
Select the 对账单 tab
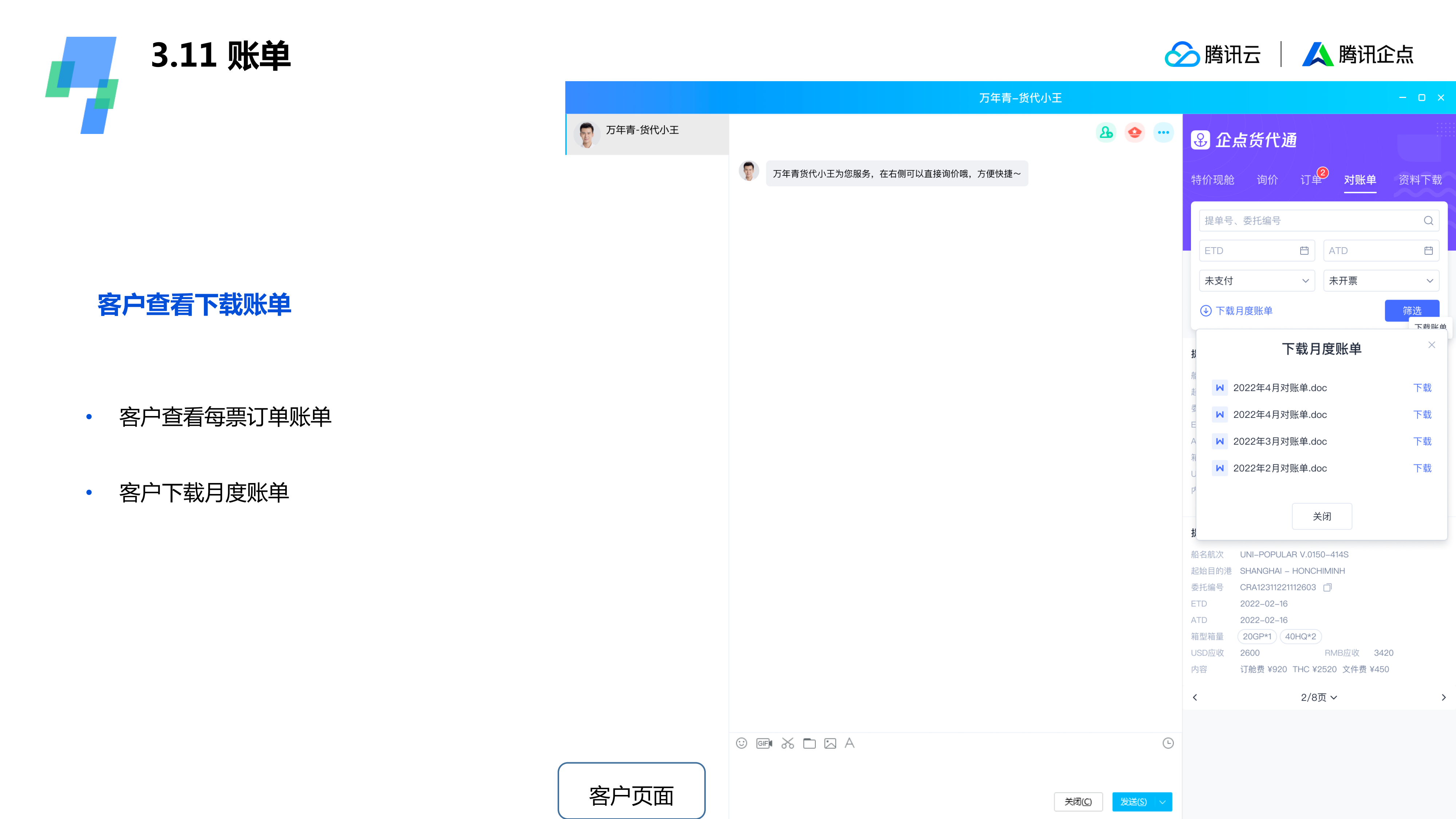[1360, 180]
